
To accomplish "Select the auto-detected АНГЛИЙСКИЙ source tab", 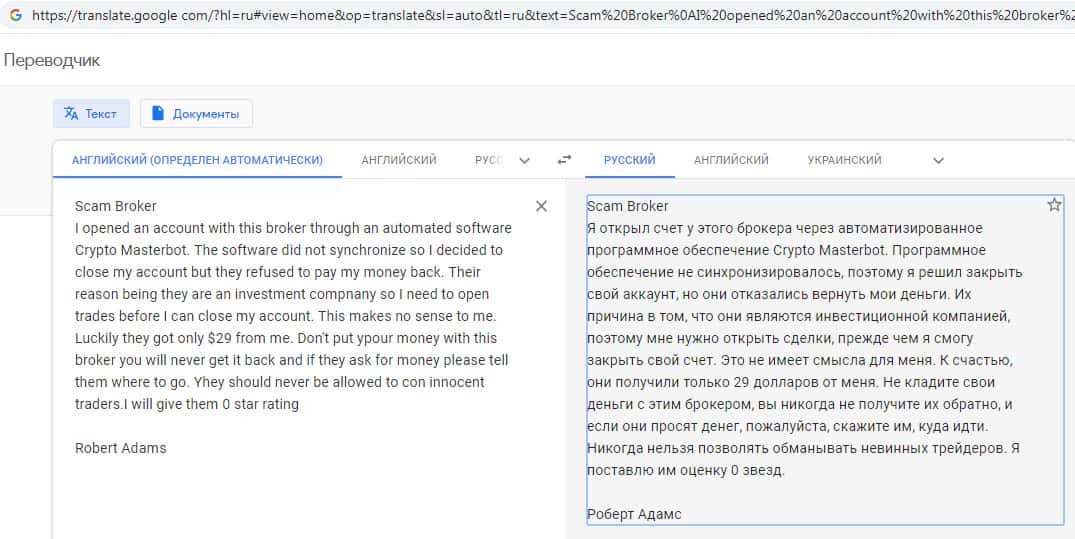I will click(x=197, y=160).
